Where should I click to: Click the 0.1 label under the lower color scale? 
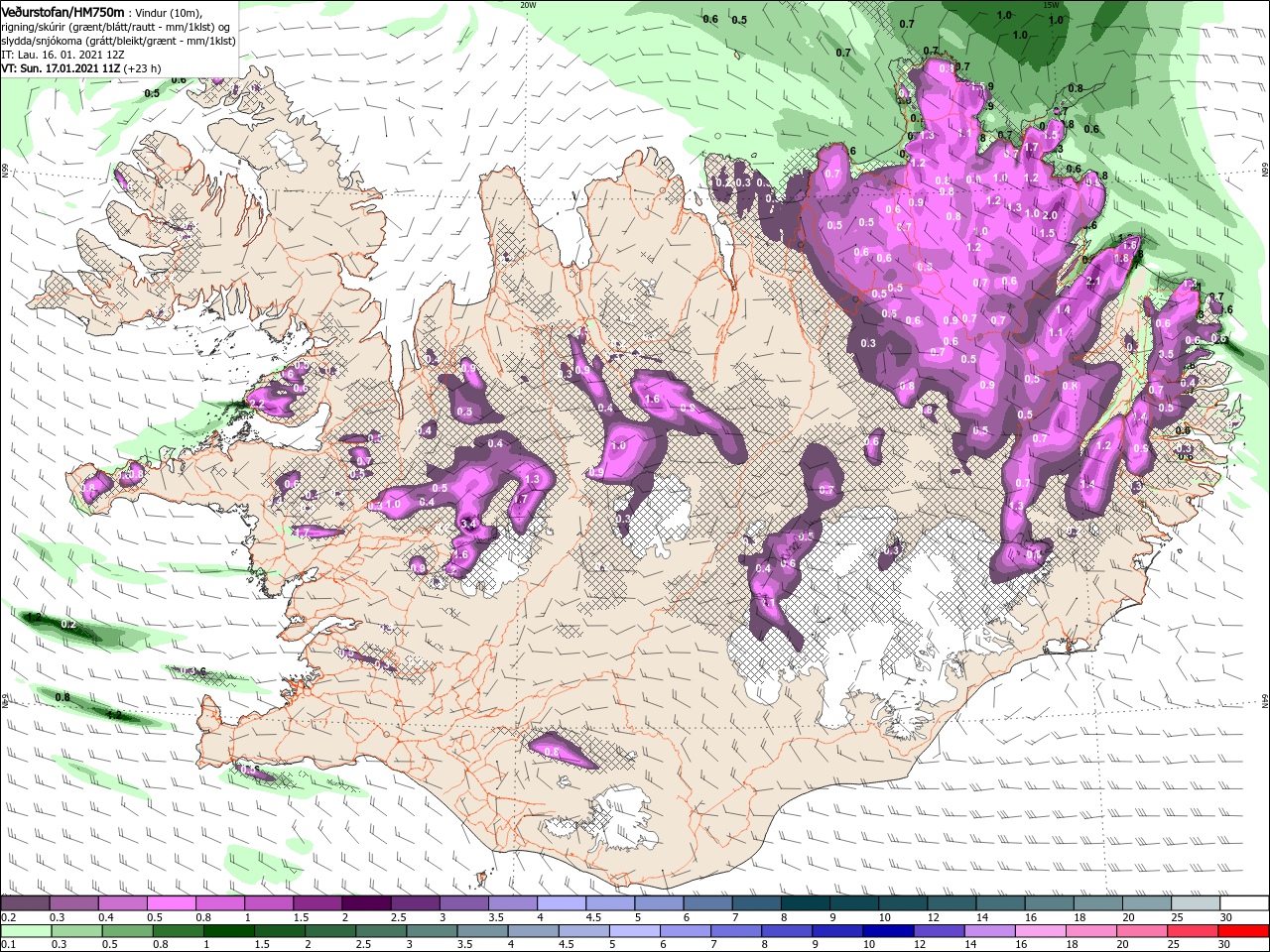pos(8,945)
